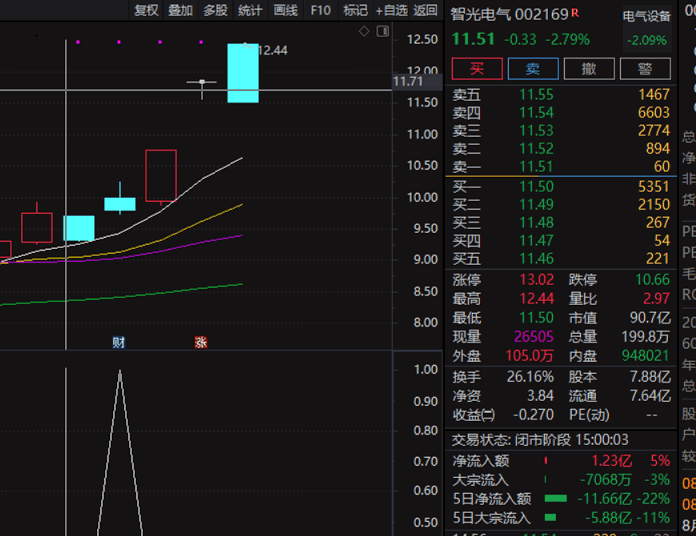Click stock name 智光电气 002169
This screenshot has width=696, height=536.
click(x=510, y=15)
